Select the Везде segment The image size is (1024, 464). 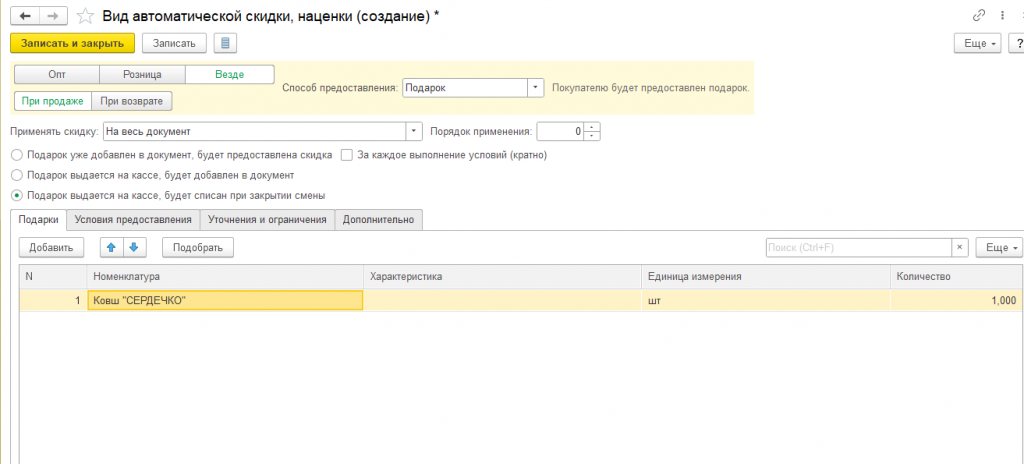click(230, 75)
